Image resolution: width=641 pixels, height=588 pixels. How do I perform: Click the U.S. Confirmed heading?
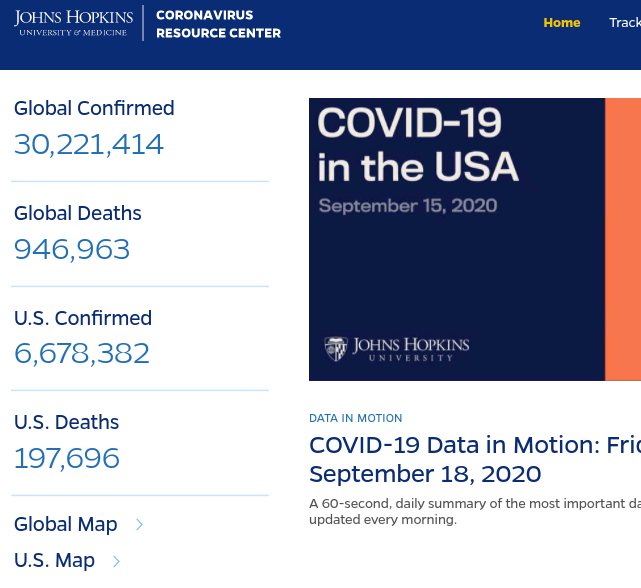pos(83,318)
